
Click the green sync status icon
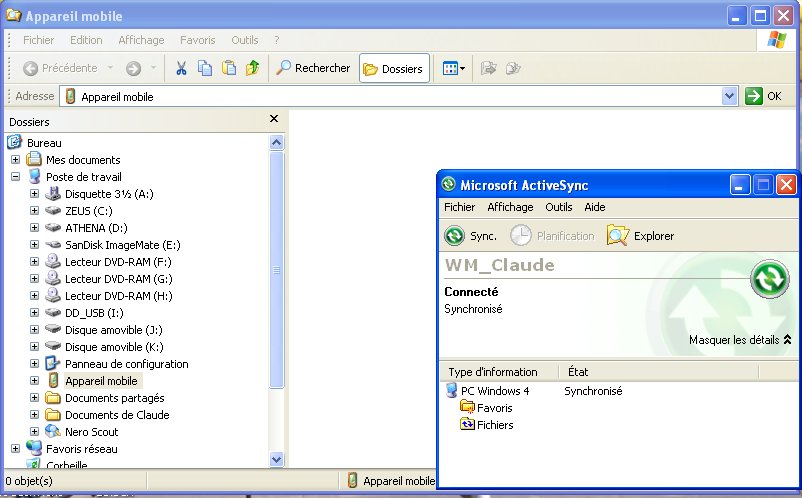click(769, 279)
